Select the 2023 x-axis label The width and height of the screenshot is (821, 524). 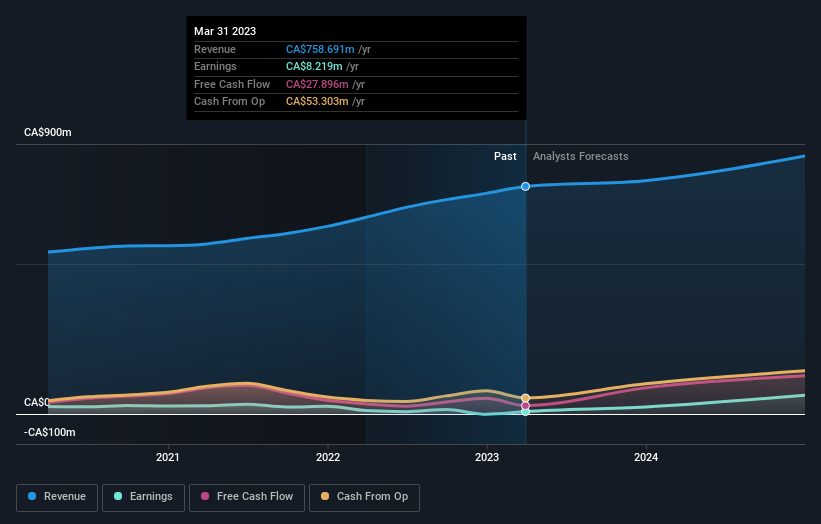[x=487, y=457]
